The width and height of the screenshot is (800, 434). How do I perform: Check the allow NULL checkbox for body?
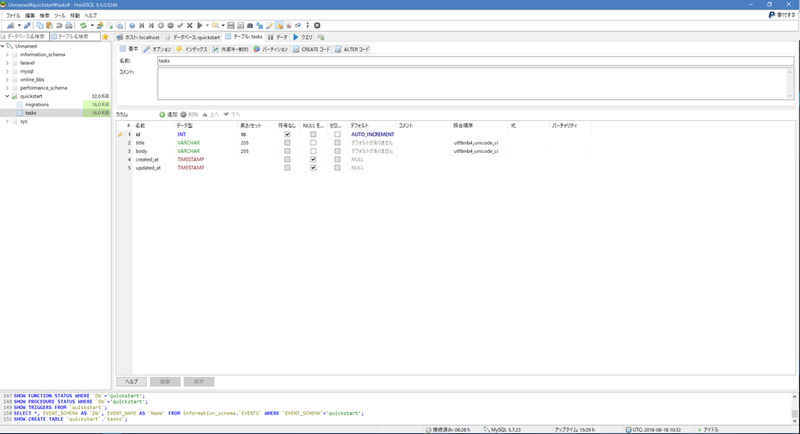[313, 151]
